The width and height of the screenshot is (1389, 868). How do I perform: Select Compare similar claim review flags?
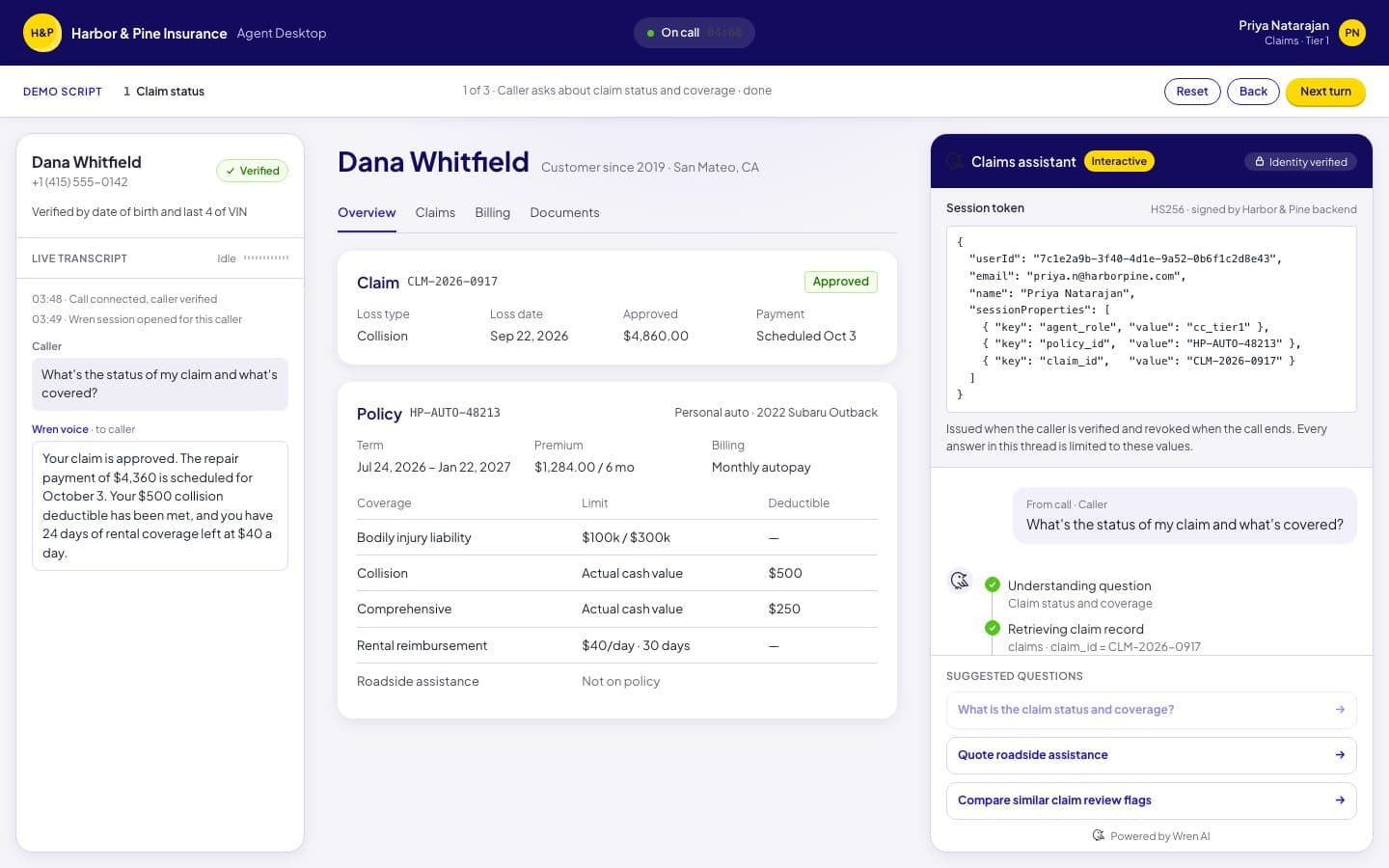1152,800
